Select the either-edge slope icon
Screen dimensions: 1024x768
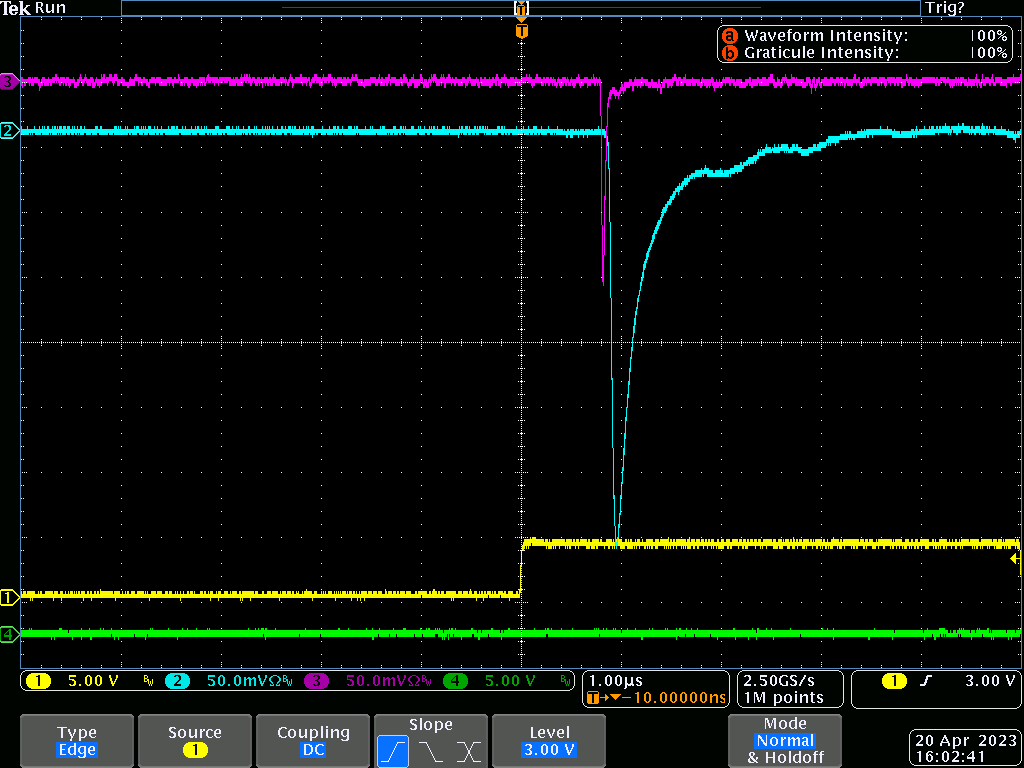468,751
